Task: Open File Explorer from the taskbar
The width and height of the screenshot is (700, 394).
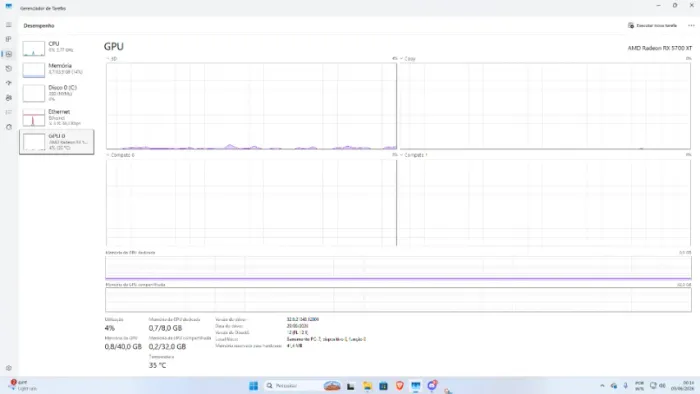Action: (x=367, y=386)
